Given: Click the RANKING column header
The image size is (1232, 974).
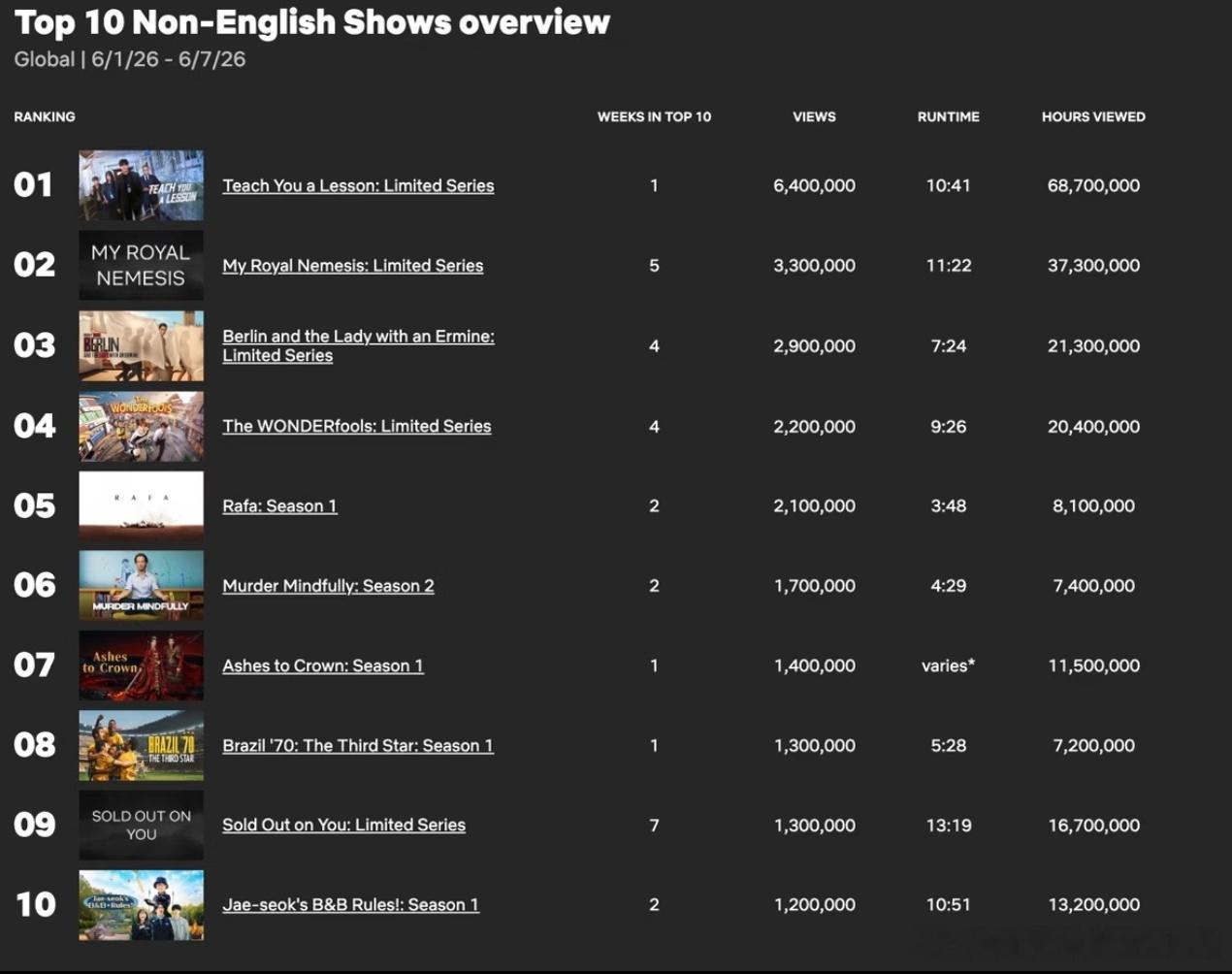Looking at the screenshot, I should tap(45, 116).
